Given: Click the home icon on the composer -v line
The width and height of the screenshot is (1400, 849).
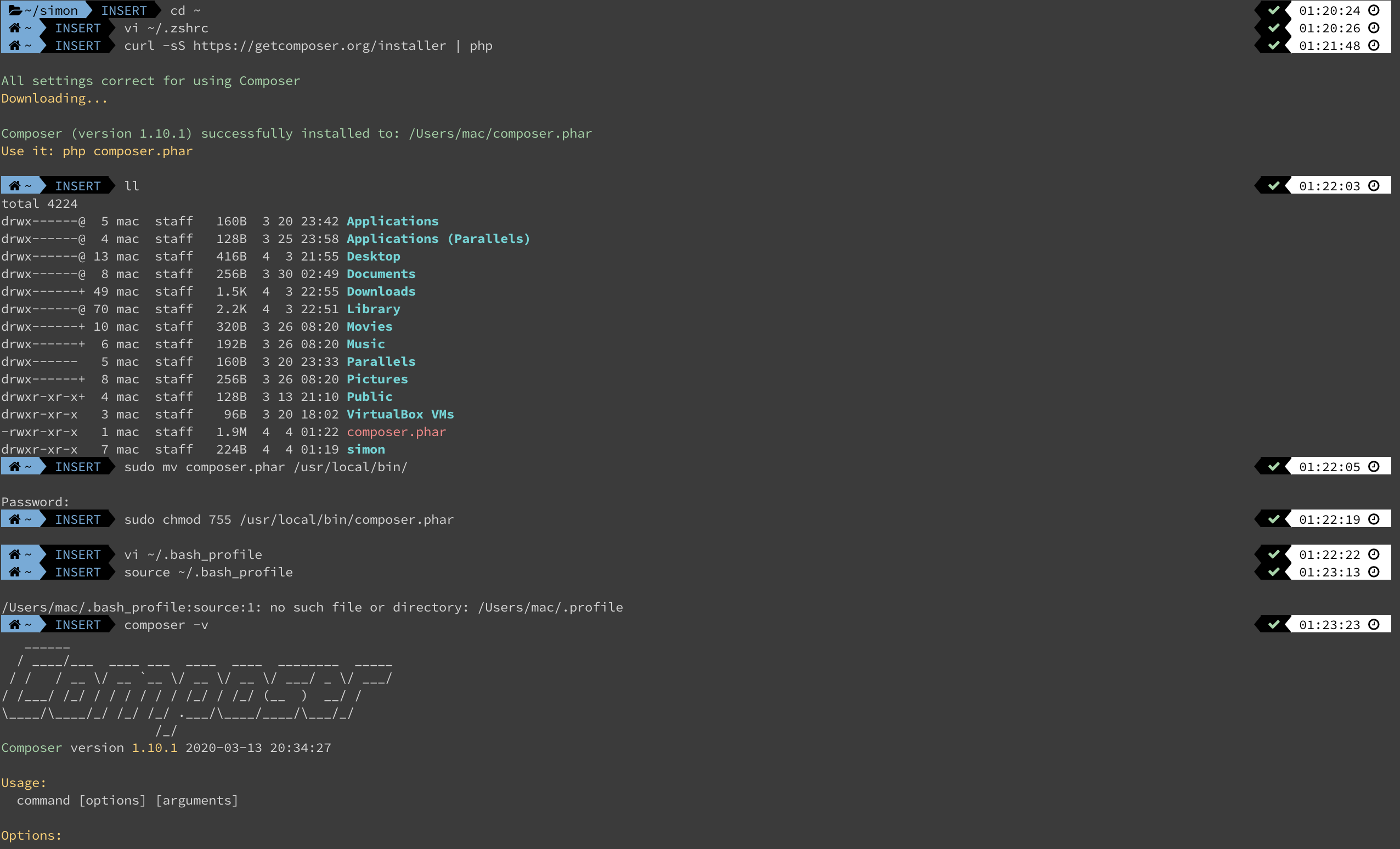Looking at the screenshot, I should [15, 625].
